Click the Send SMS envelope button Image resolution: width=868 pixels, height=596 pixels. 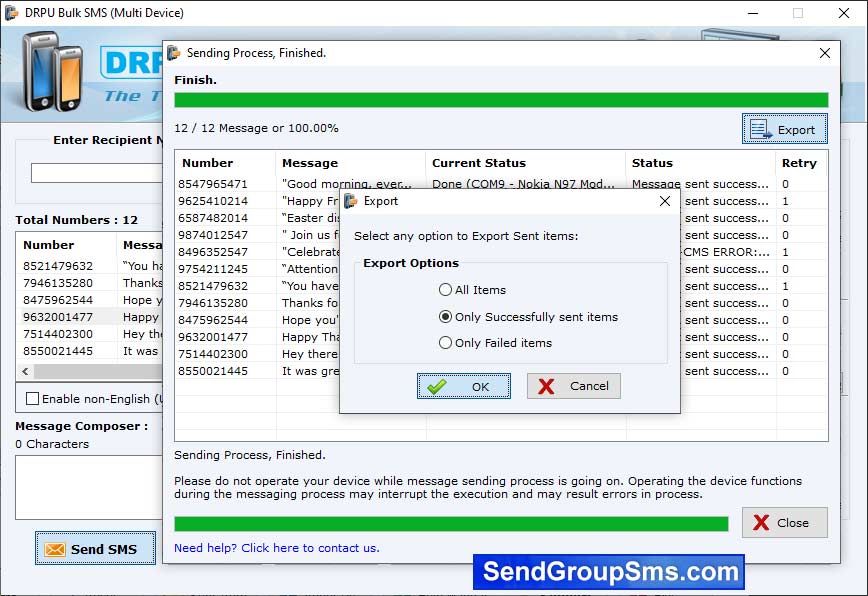[95, 549]
